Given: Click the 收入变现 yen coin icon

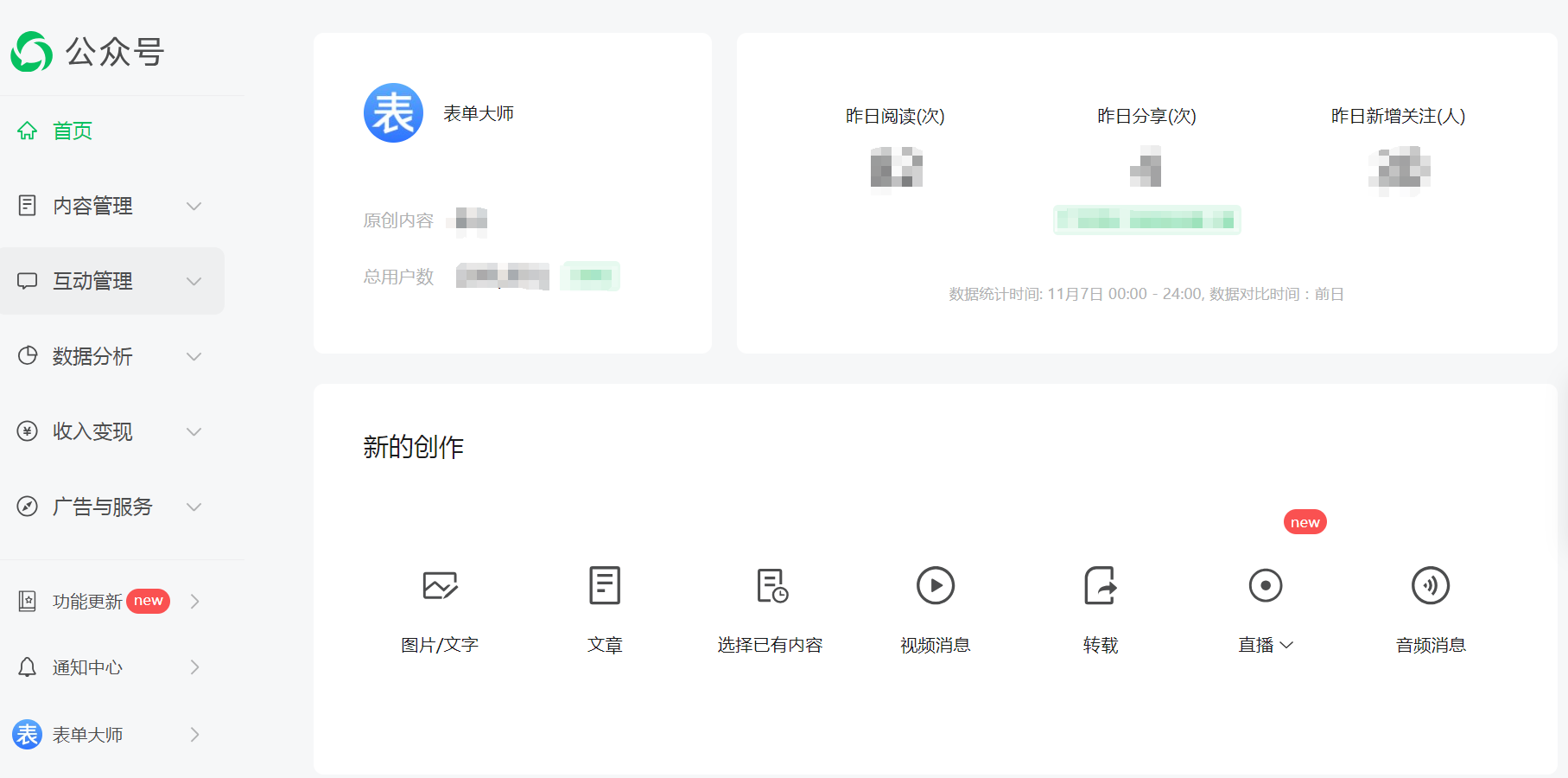Looking at the screenshot, I should [x=28, y=431].
